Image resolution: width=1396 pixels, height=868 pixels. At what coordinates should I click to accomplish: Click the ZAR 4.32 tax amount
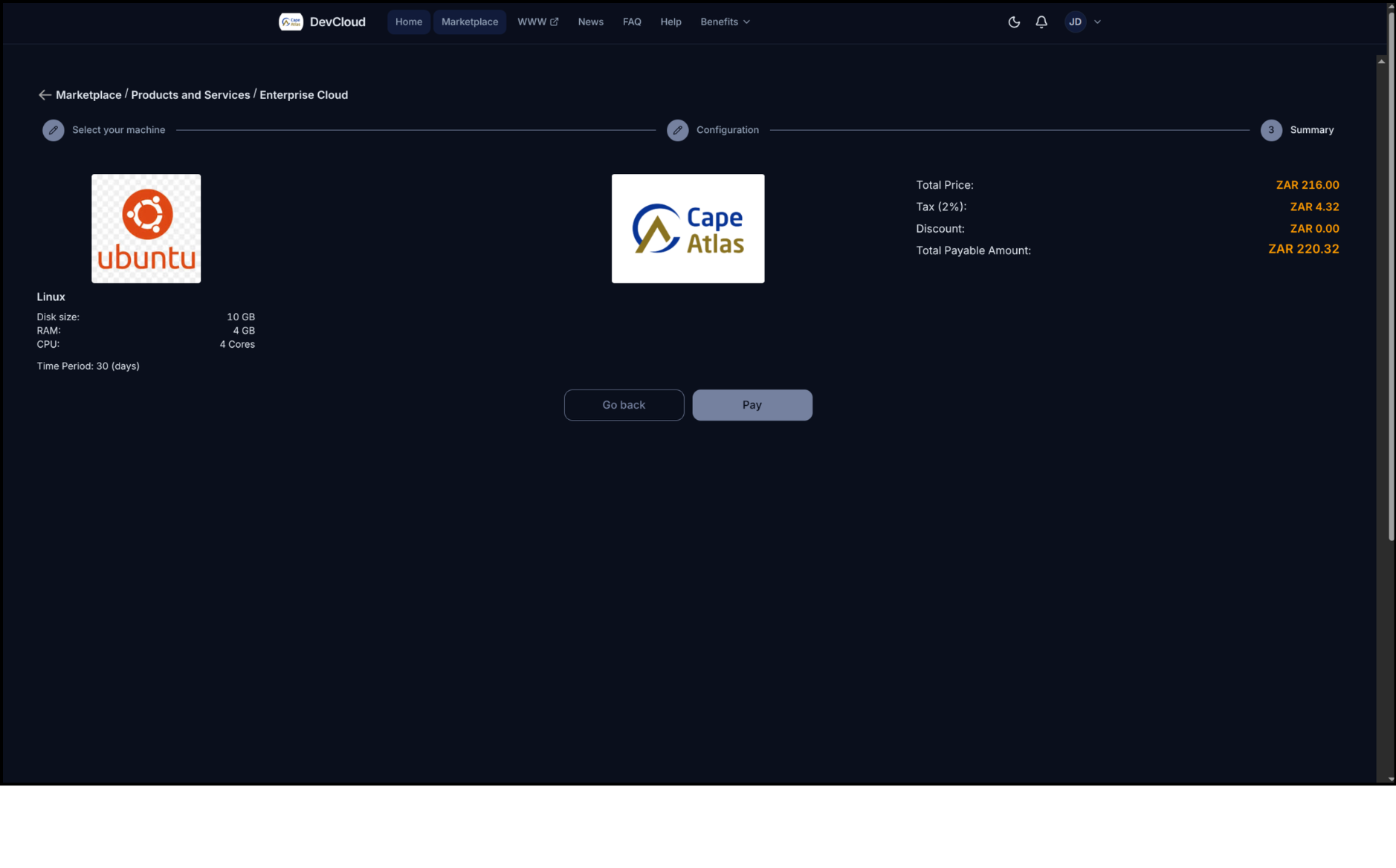pos(1314,207)
